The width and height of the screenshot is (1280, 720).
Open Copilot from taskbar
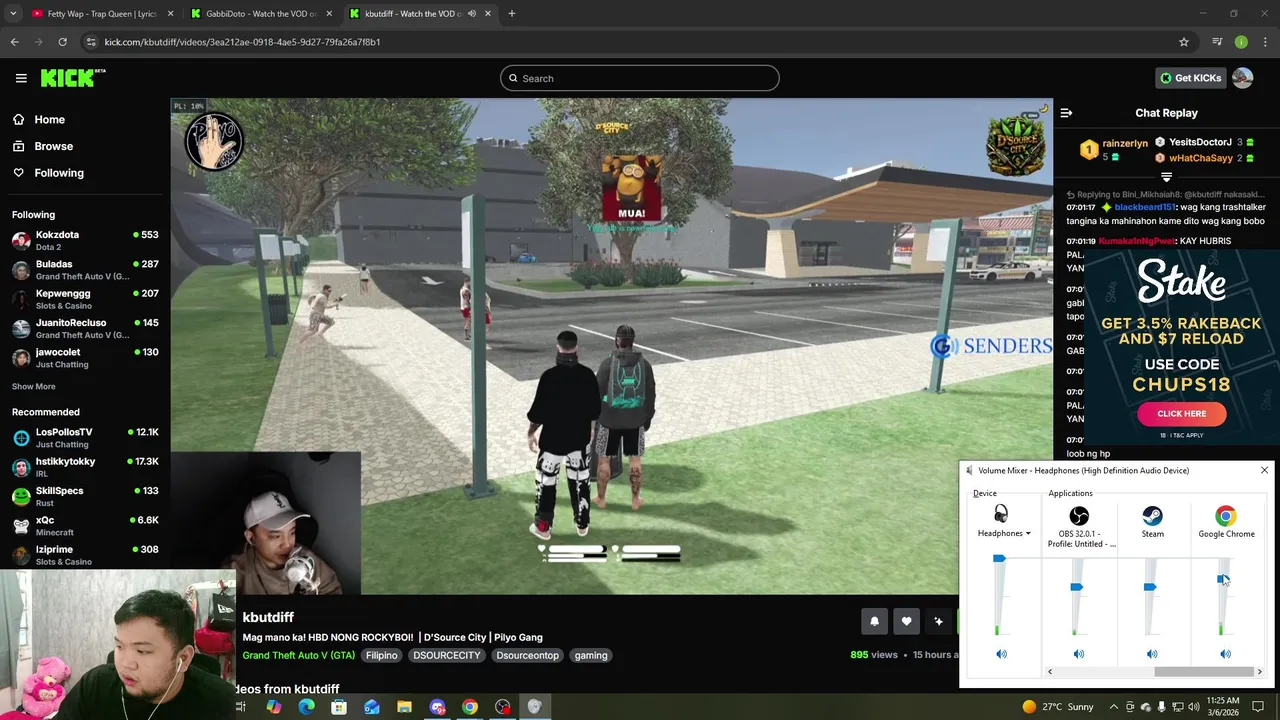(x=274, y=707)
